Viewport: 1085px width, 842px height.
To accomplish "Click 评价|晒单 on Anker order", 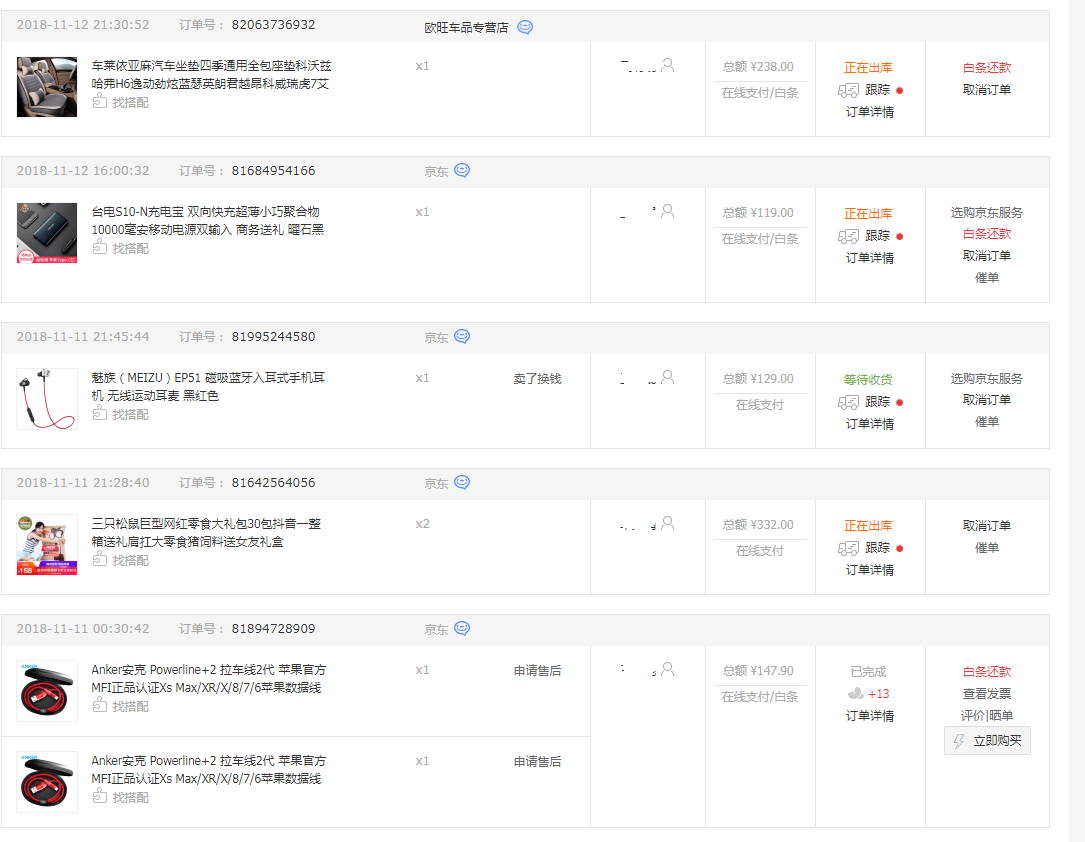I will coord(987,716).
